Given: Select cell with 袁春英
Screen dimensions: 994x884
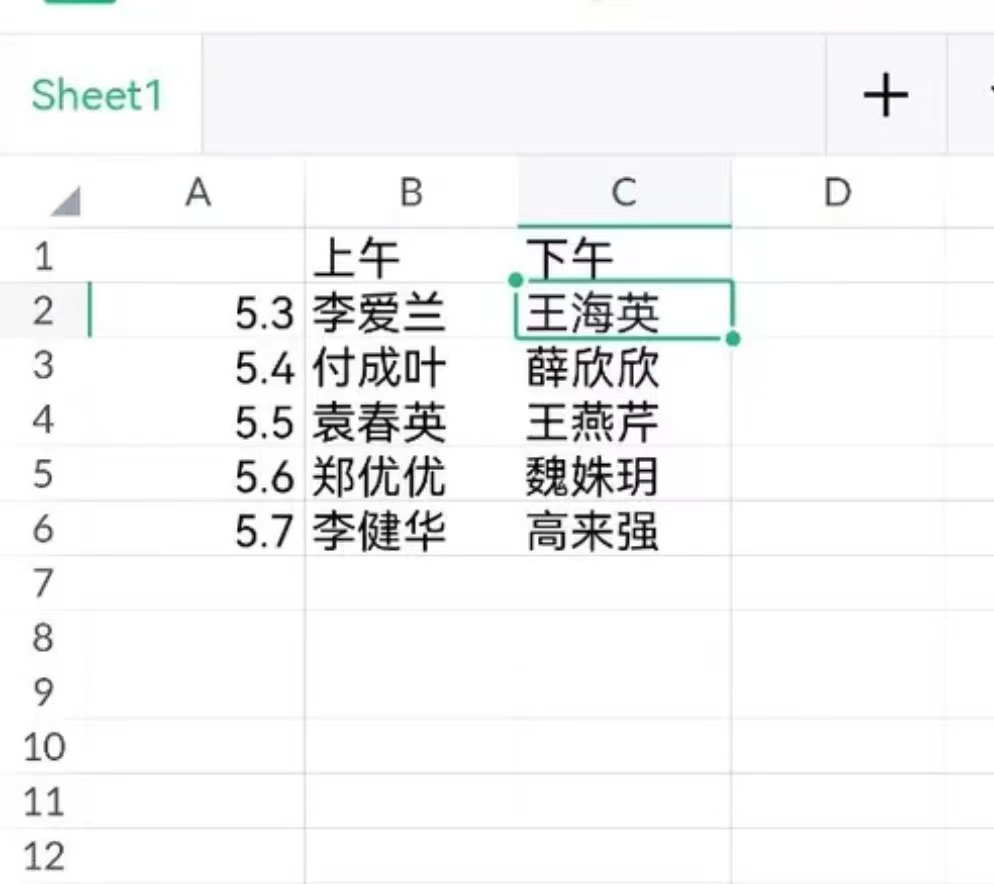Looking at the screenshot, I should point(411,420).
